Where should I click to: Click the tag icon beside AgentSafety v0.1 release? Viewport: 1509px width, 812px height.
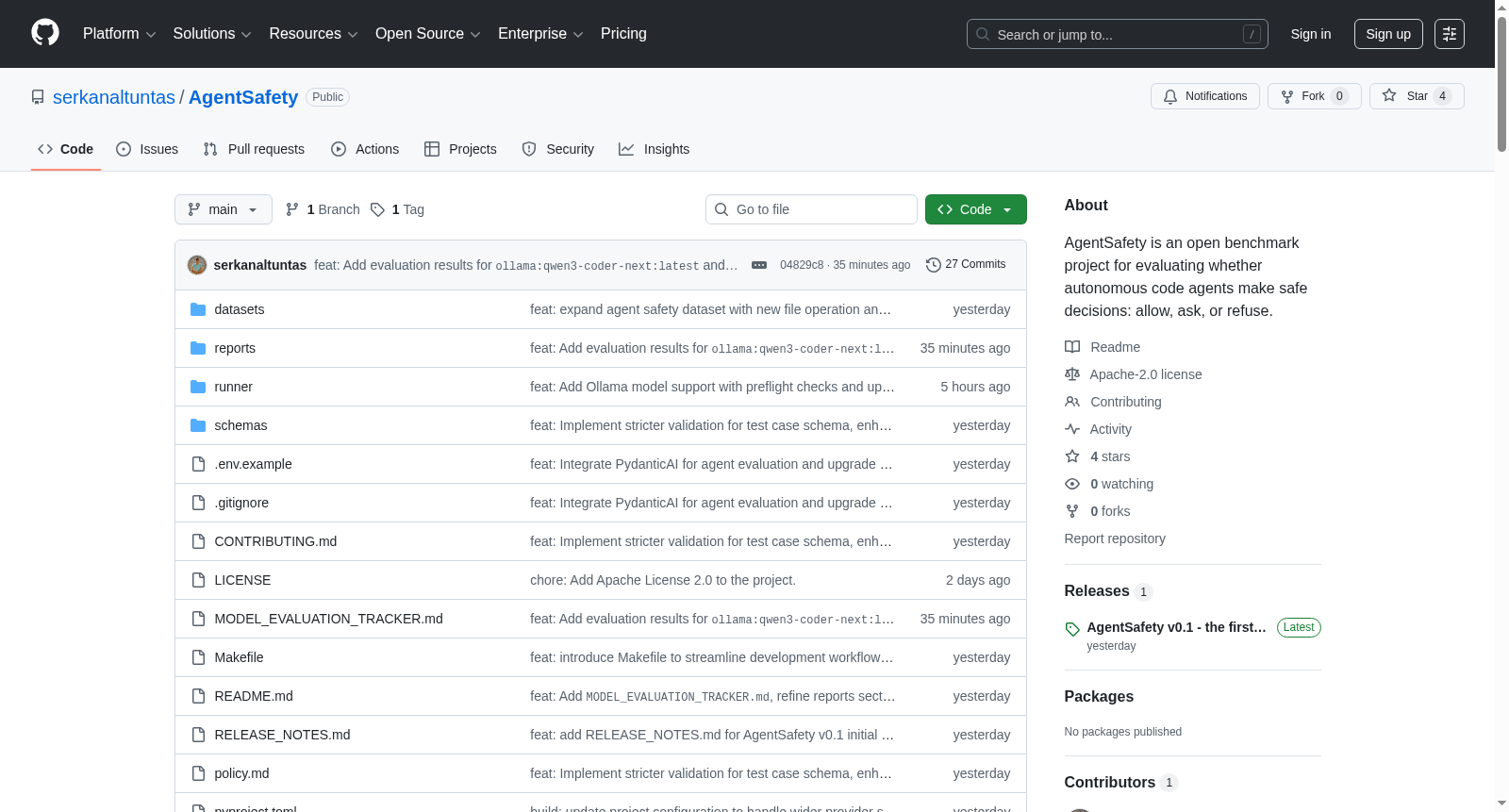click(1072, 629)
